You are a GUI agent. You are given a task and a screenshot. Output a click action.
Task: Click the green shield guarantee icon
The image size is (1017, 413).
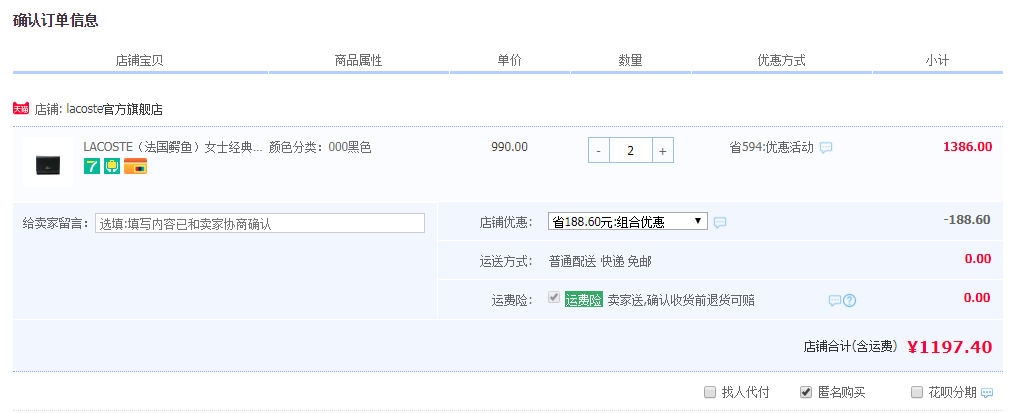[x=112, y=167]
